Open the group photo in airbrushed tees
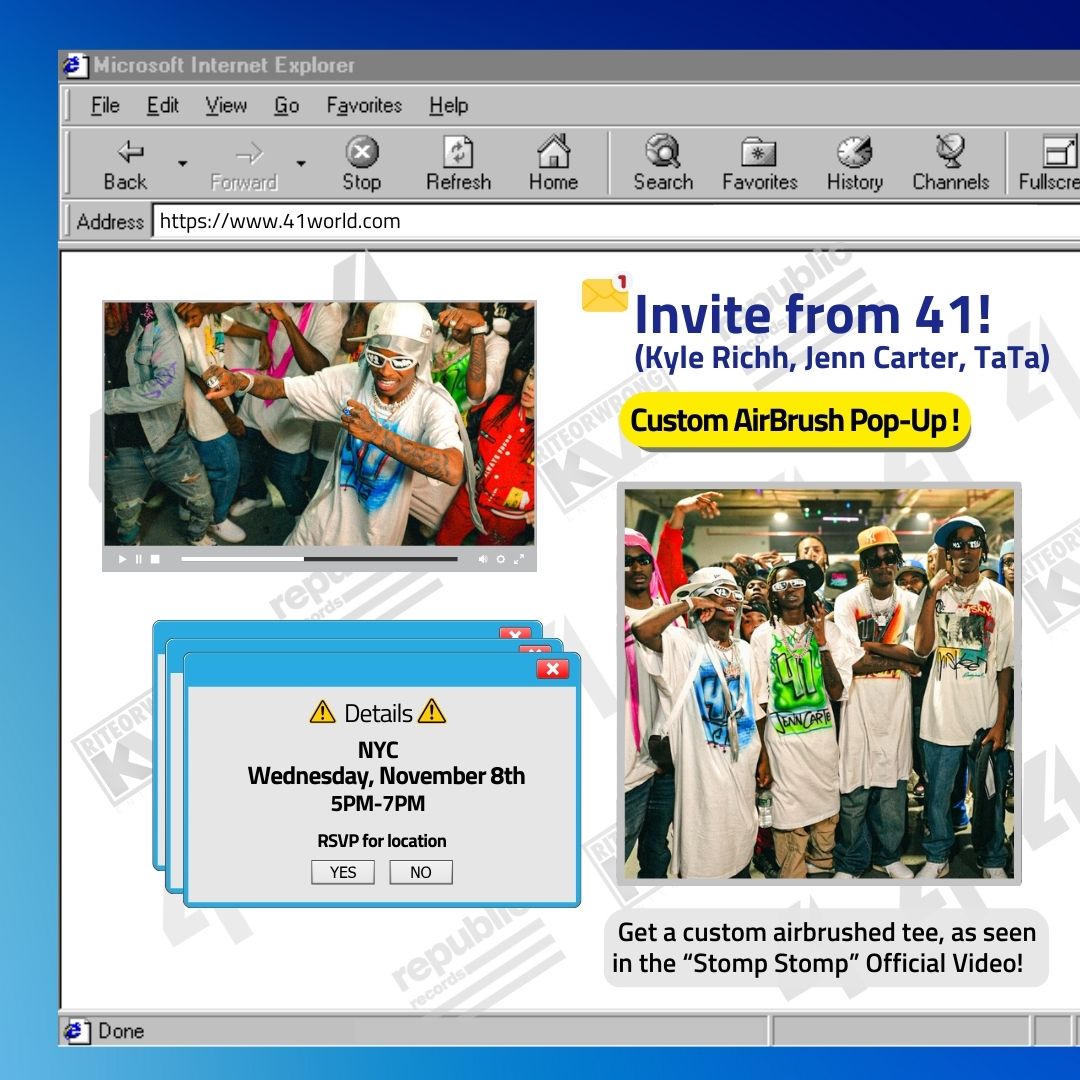Image resolution: width=1080 pixels, height=1080 pixels. pos(819,683)
